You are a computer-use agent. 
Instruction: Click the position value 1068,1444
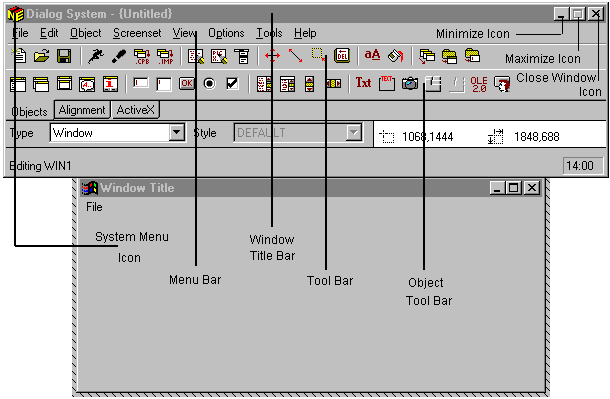tap(428, 137)
